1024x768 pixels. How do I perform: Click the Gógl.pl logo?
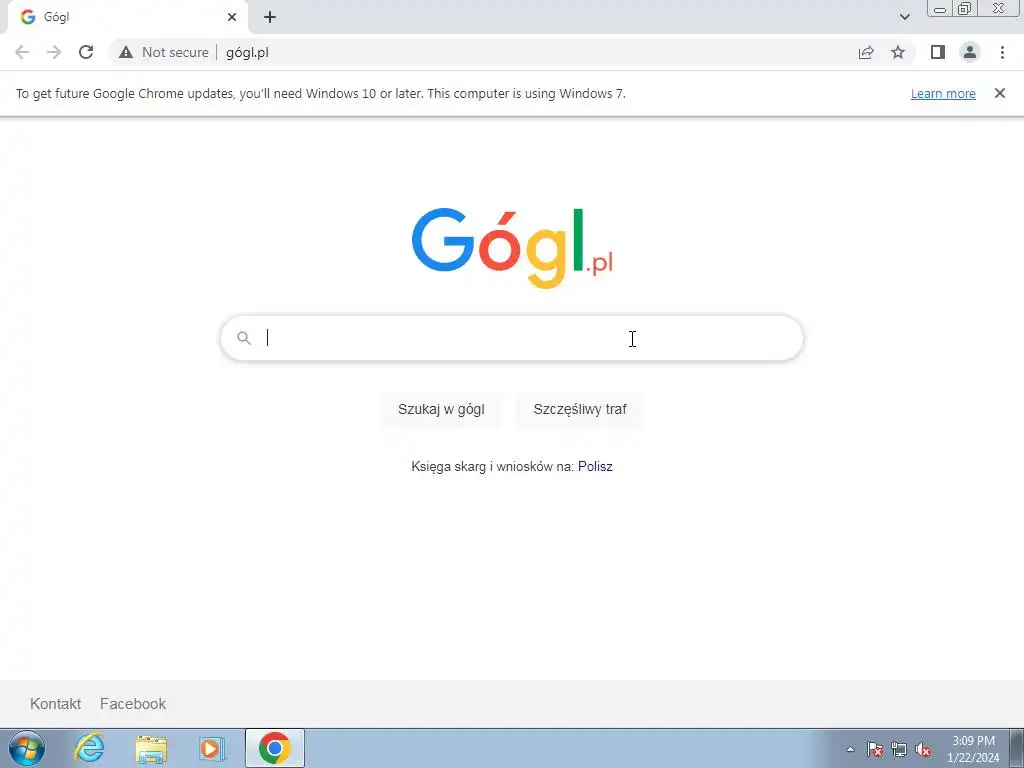(x=512, y=248)
